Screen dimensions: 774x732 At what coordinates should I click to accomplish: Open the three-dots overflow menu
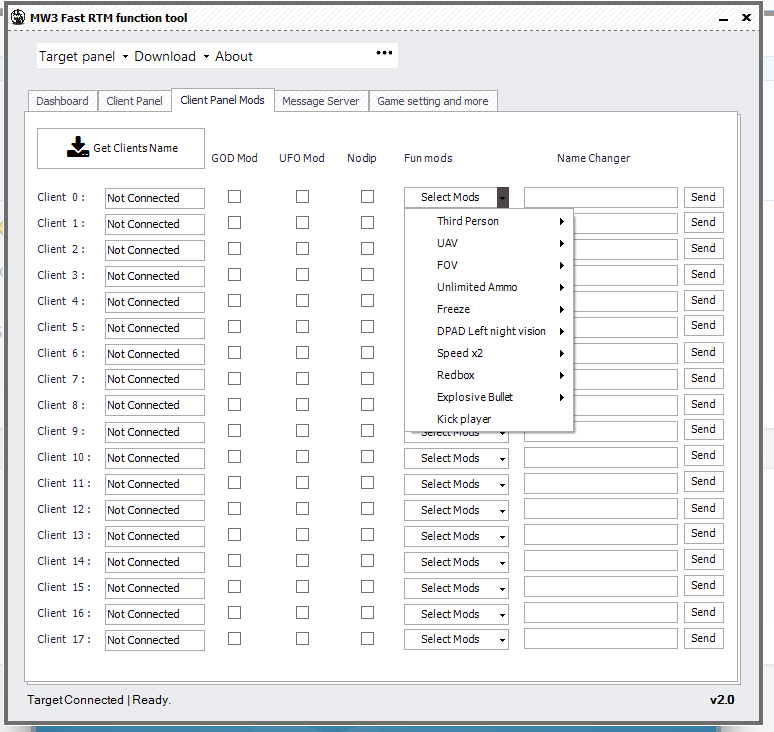(x=384, y=52)
